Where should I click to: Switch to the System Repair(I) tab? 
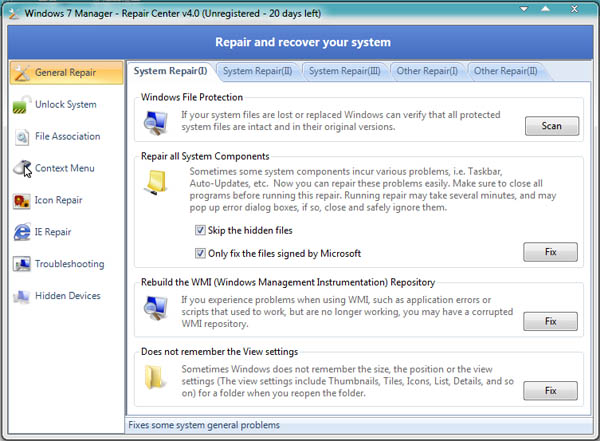tap(171, 71)
